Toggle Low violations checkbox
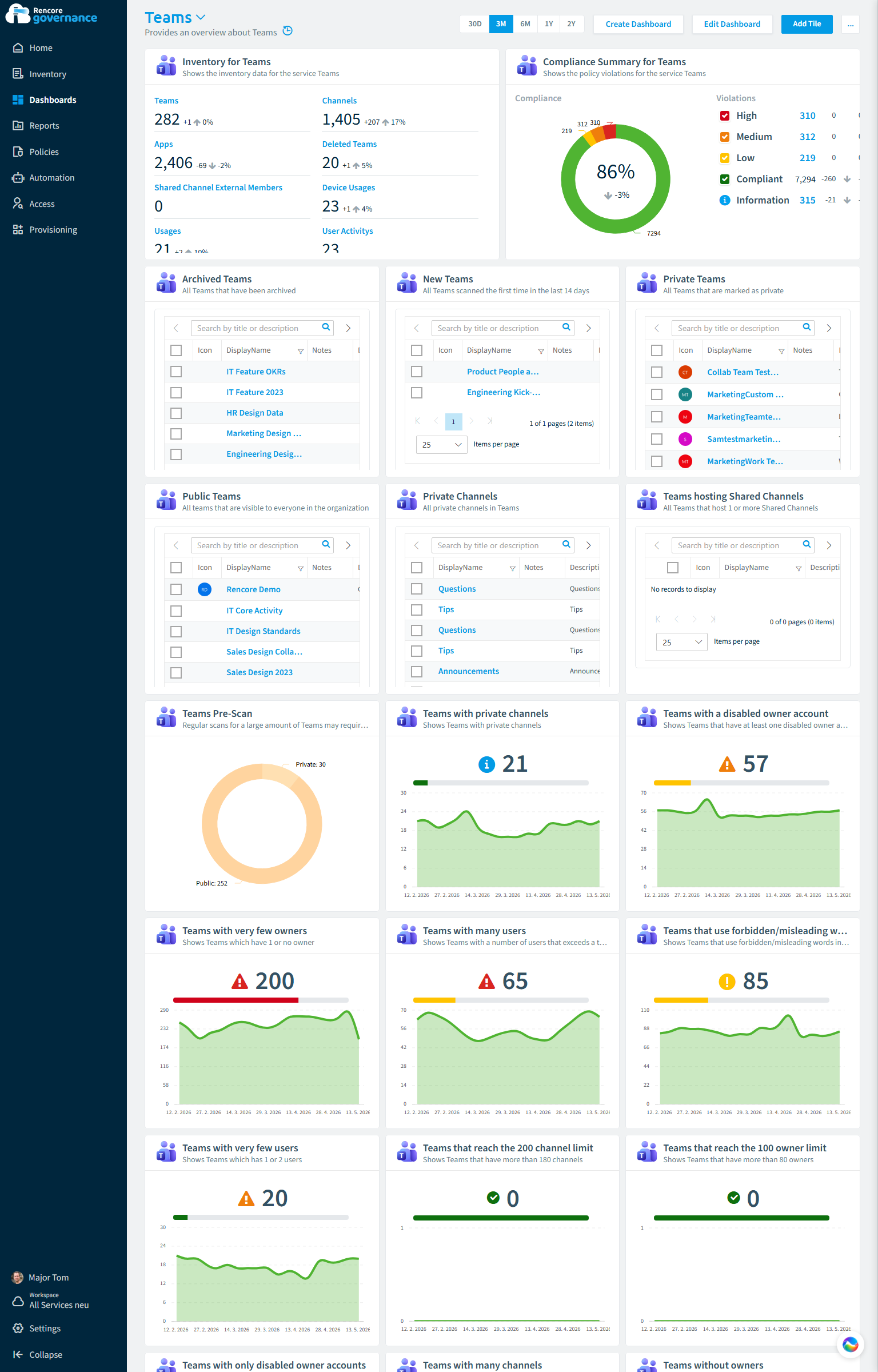 [x=725, y=158]
